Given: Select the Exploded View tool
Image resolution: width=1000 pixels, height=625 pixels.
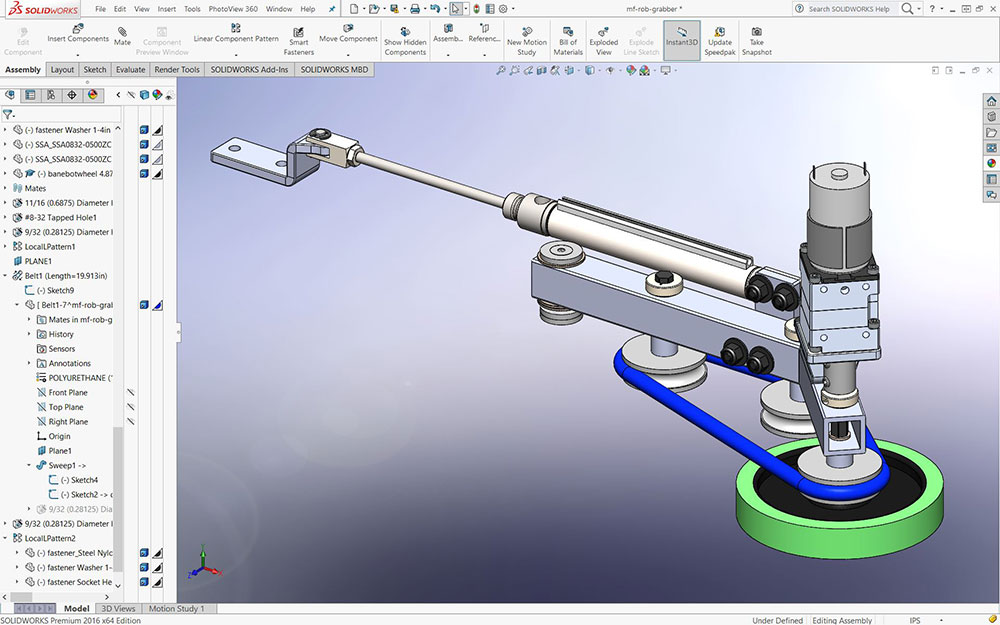Looking at the screenshot, I should (603, 31).
